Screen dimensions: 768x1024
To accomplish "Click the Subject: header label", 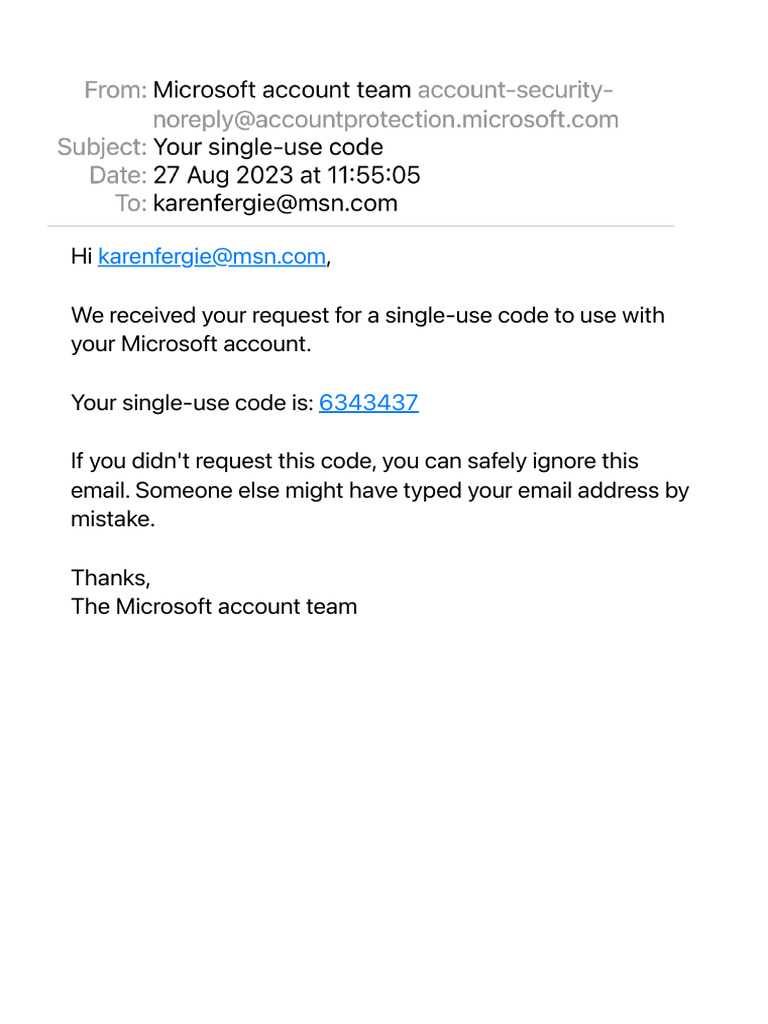I will click(102, 148).
